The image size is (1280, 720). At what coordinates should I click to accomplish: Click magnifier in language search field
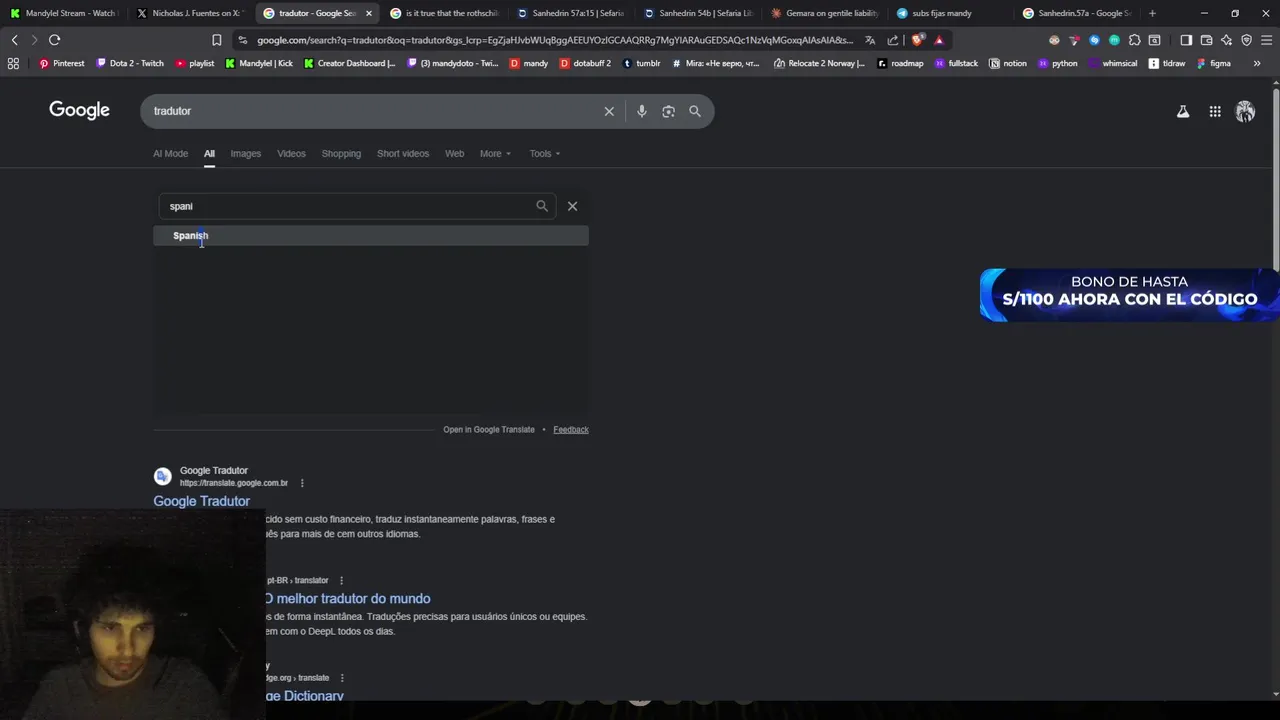coord(542,206)
